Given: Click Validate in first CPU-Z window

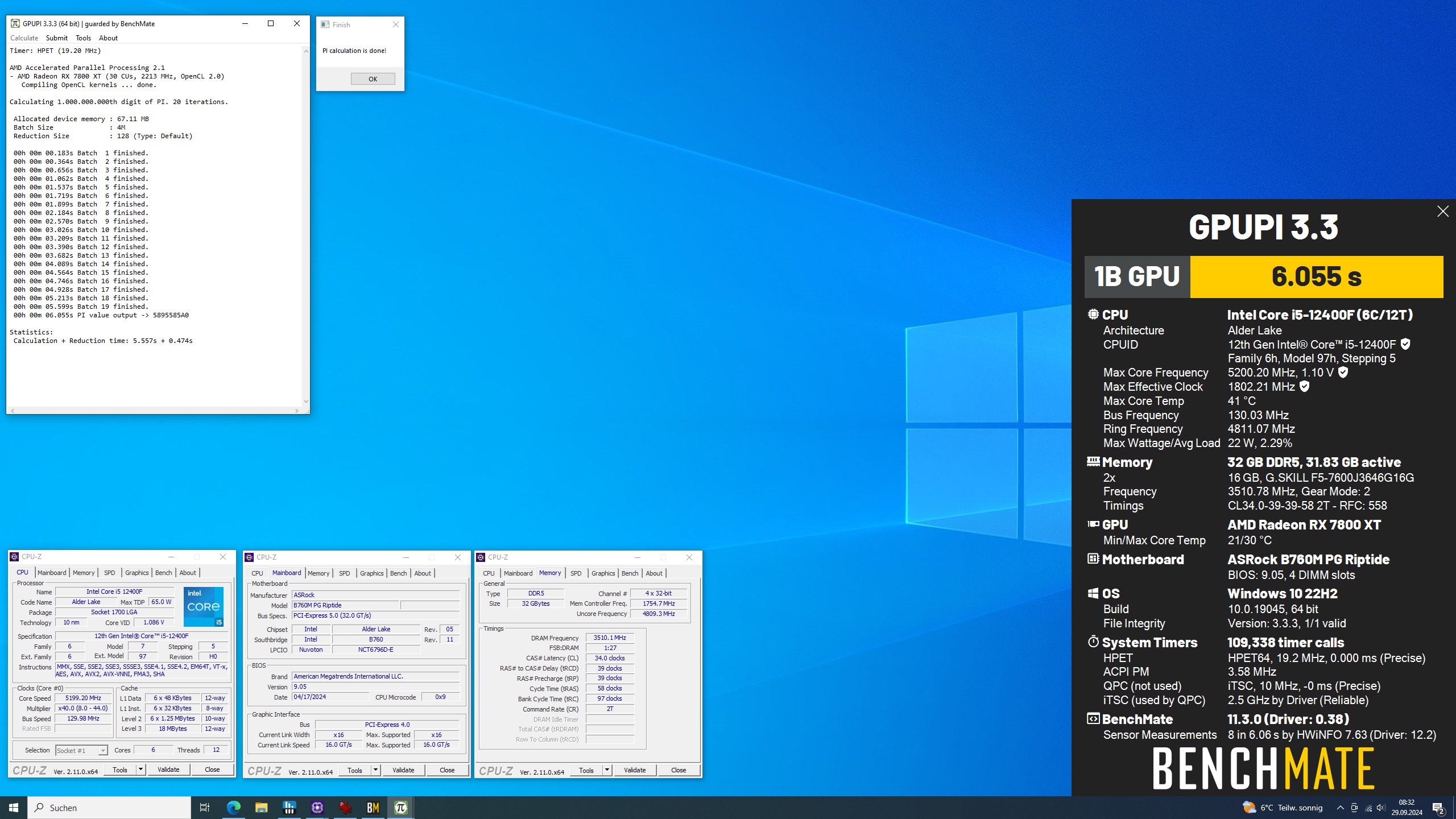Looking at the screenshot, I should pyautogui.click(x=168, y=770).
